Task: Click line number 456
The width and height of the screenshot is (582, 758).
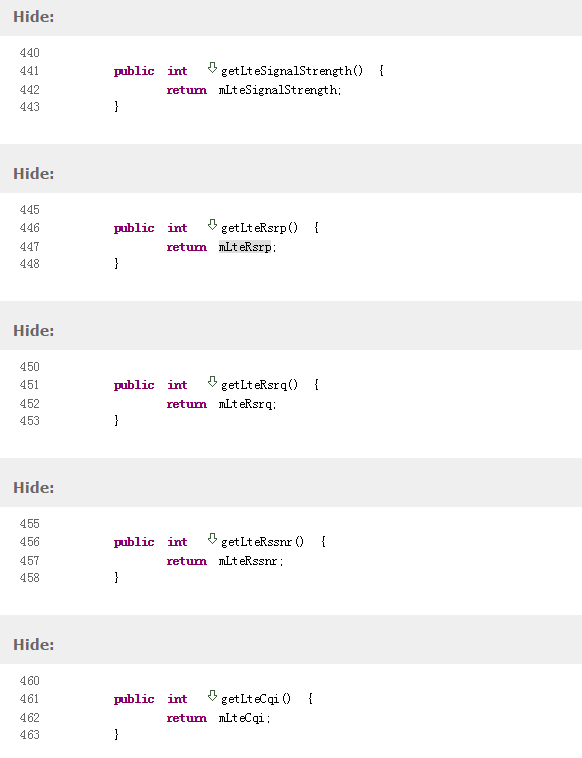Action: coord(29,542)
